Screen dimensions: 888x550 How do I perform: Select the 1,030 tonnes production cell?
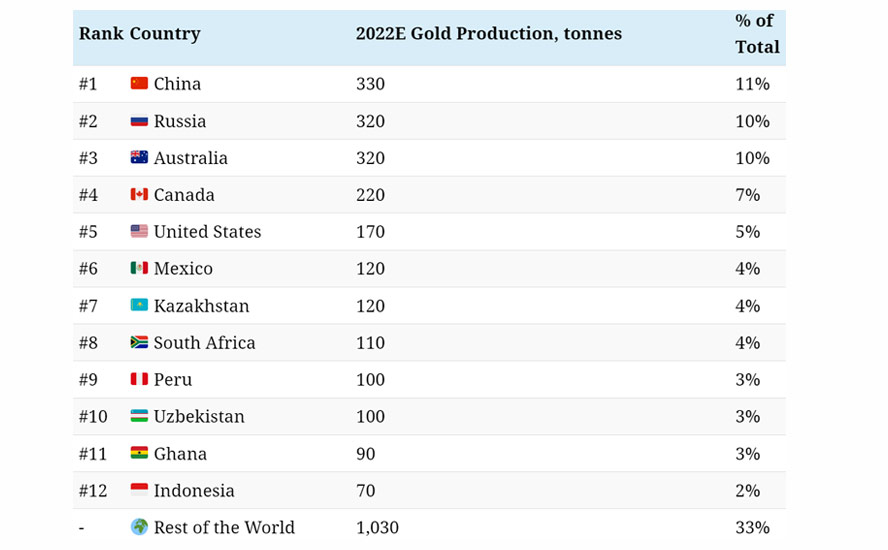pos(377,528)
